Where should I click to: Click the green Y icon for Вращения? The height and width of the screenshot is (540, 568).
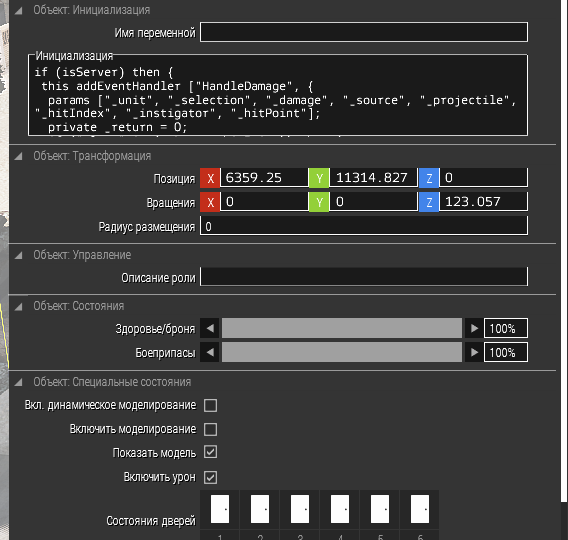coord(319,202)
